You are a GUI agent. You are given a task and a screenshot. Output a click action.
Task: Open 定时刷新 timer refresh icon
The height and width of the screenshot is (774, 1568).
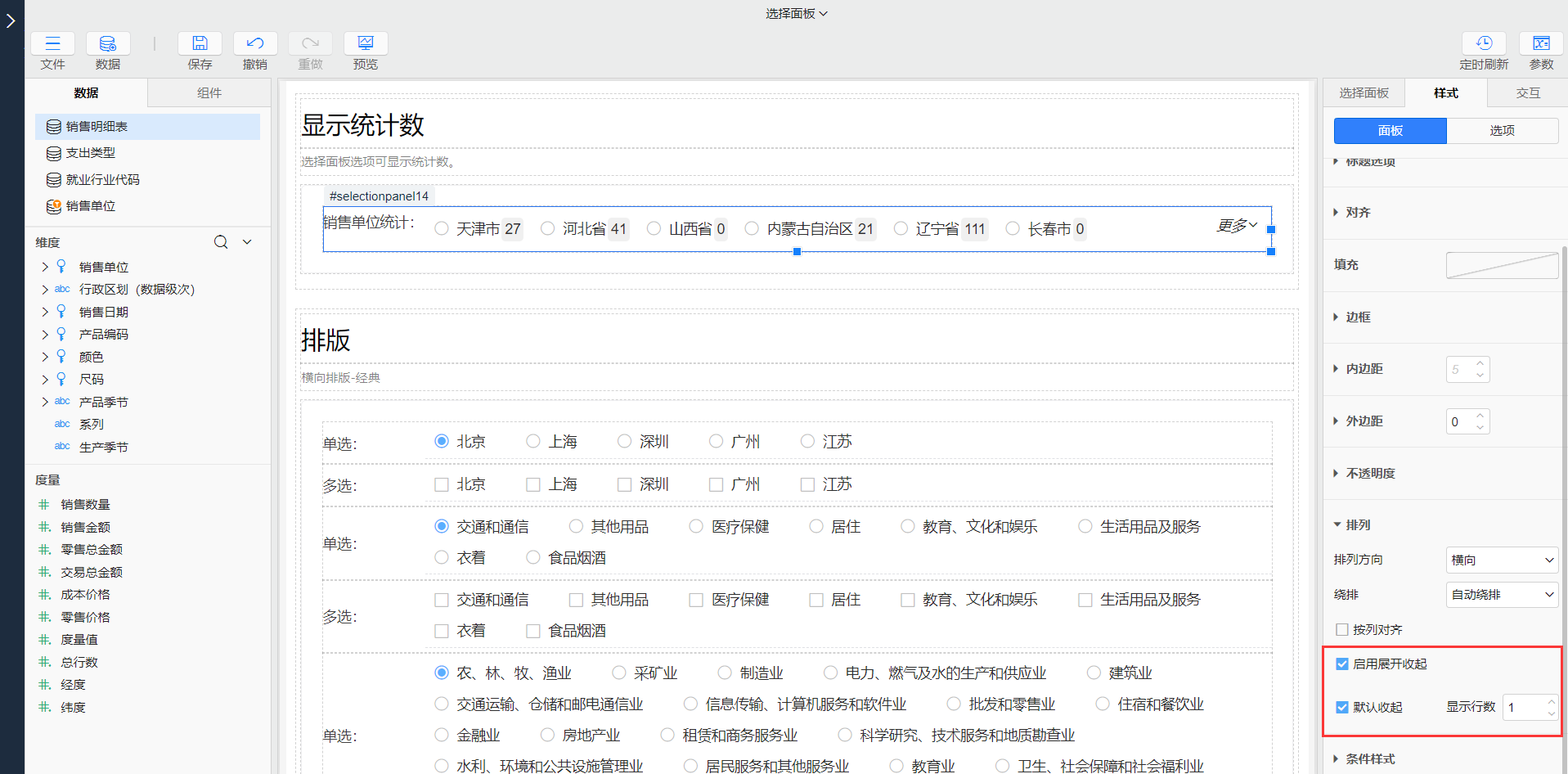click(1484, 43)
